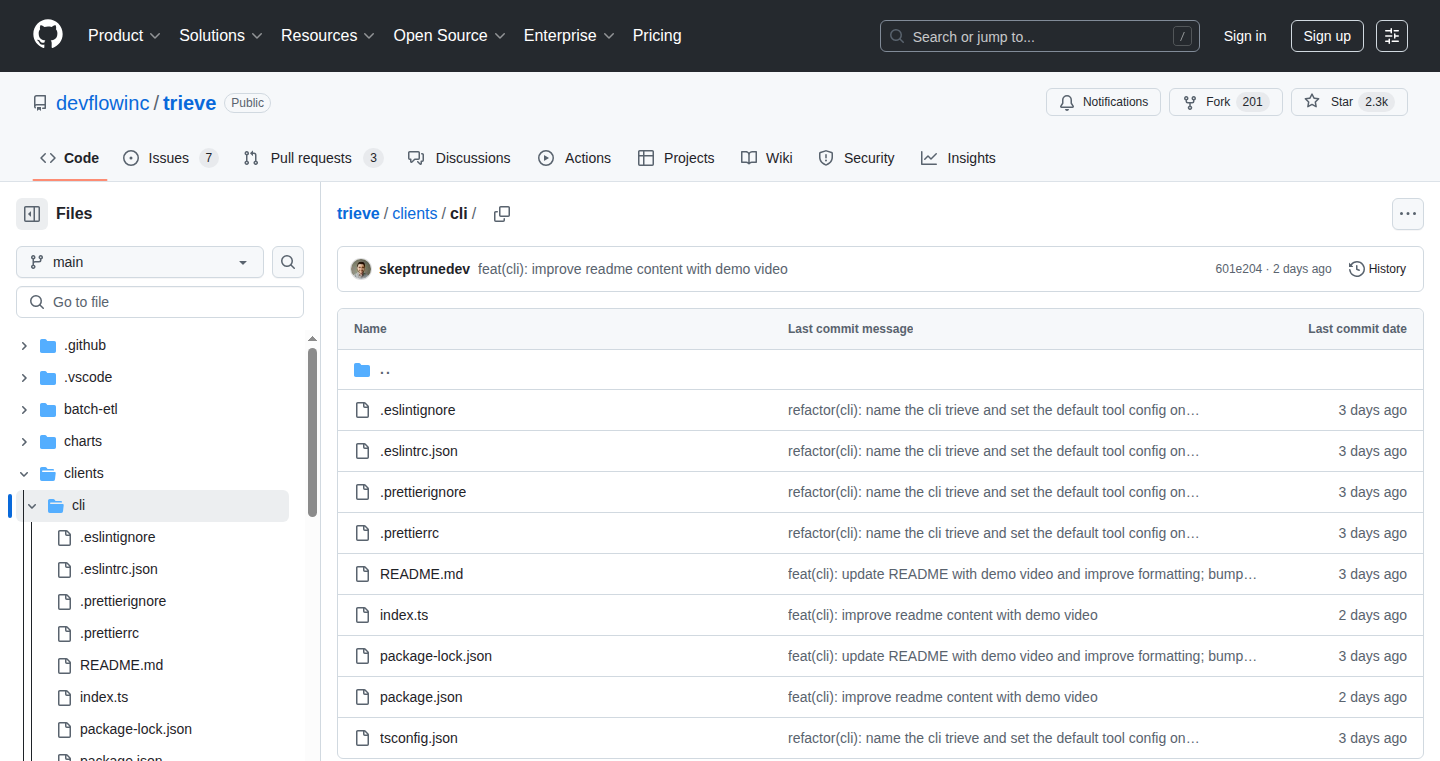Go to Pricing page
This screenshot has height=761, width=1440.
(657, 35)
